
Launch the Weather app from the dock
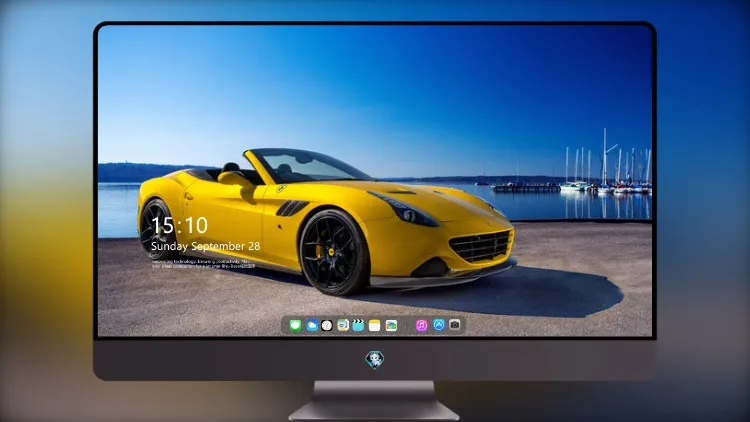click(x=311, y=326)
